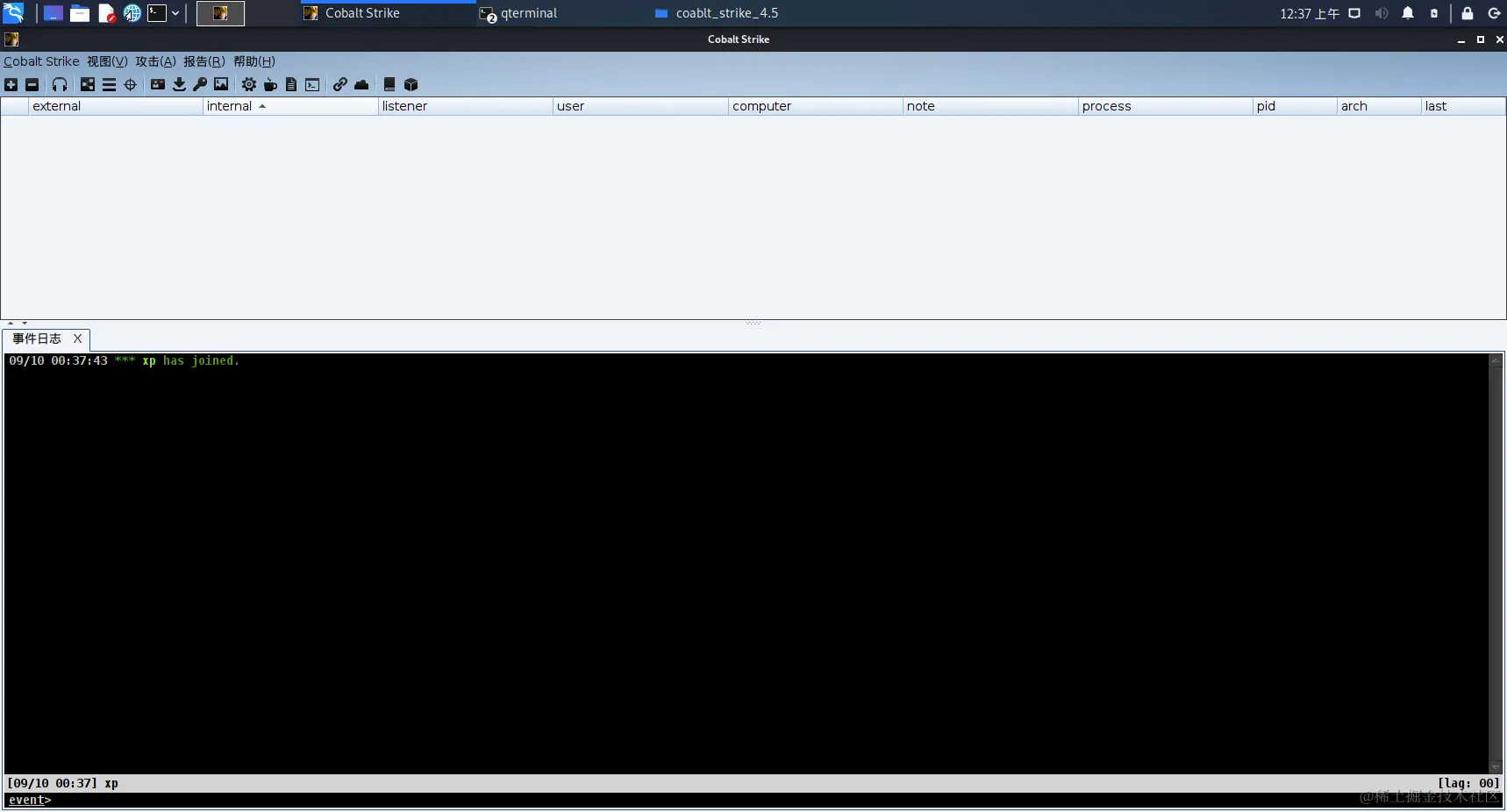Click the minus icon to disconnect from team server
1507x812 pixels.
pos(32,84)
